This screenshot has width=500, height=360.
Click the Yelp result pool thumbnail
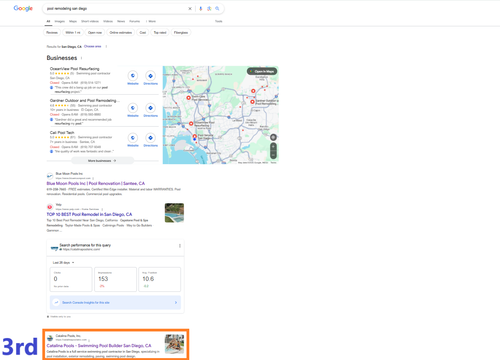point(174,213)
